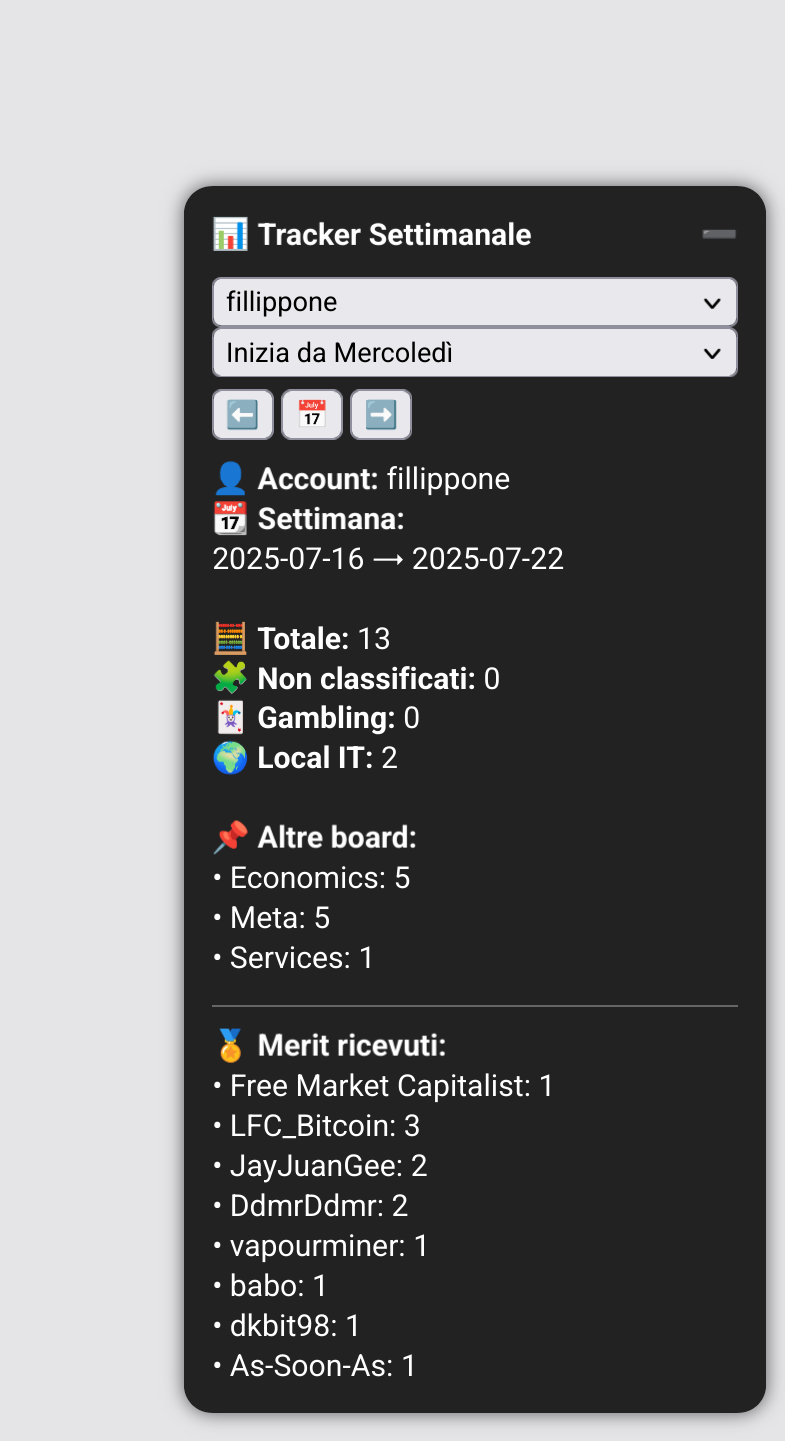Viewport: 785px width, 1441px height.
Task: Click the globe icon next to Local IT
Action: point(230,758)
